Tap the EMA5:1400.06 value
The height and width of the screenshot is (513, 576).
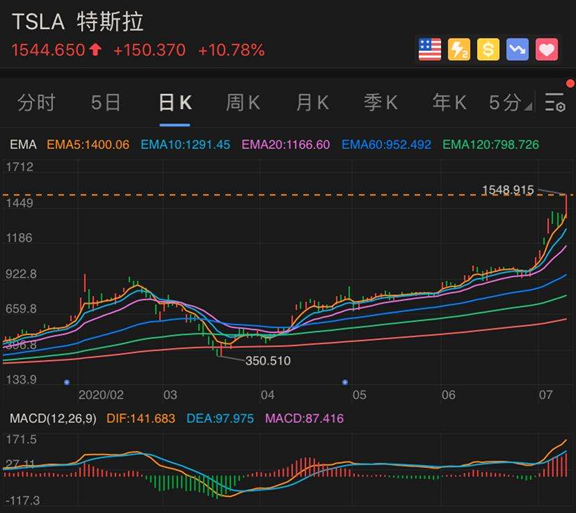coord(88,144)
